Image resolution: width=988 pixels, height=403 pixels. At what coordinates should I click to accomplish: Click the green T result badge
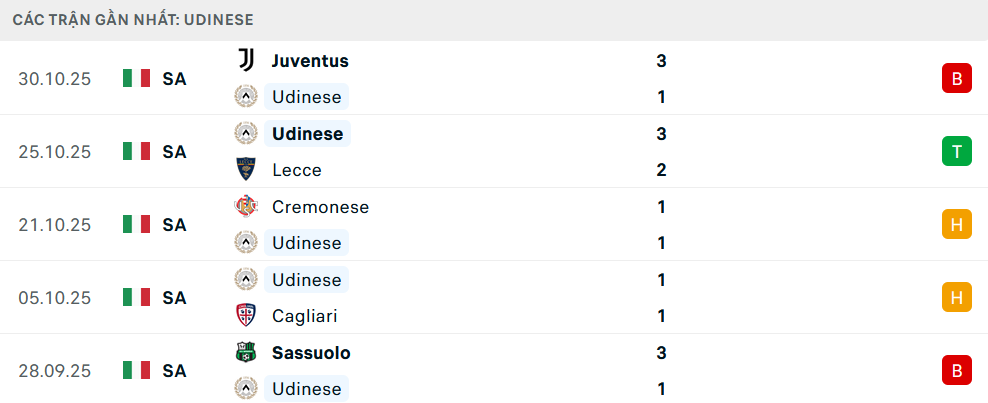[x=956, y=152]
